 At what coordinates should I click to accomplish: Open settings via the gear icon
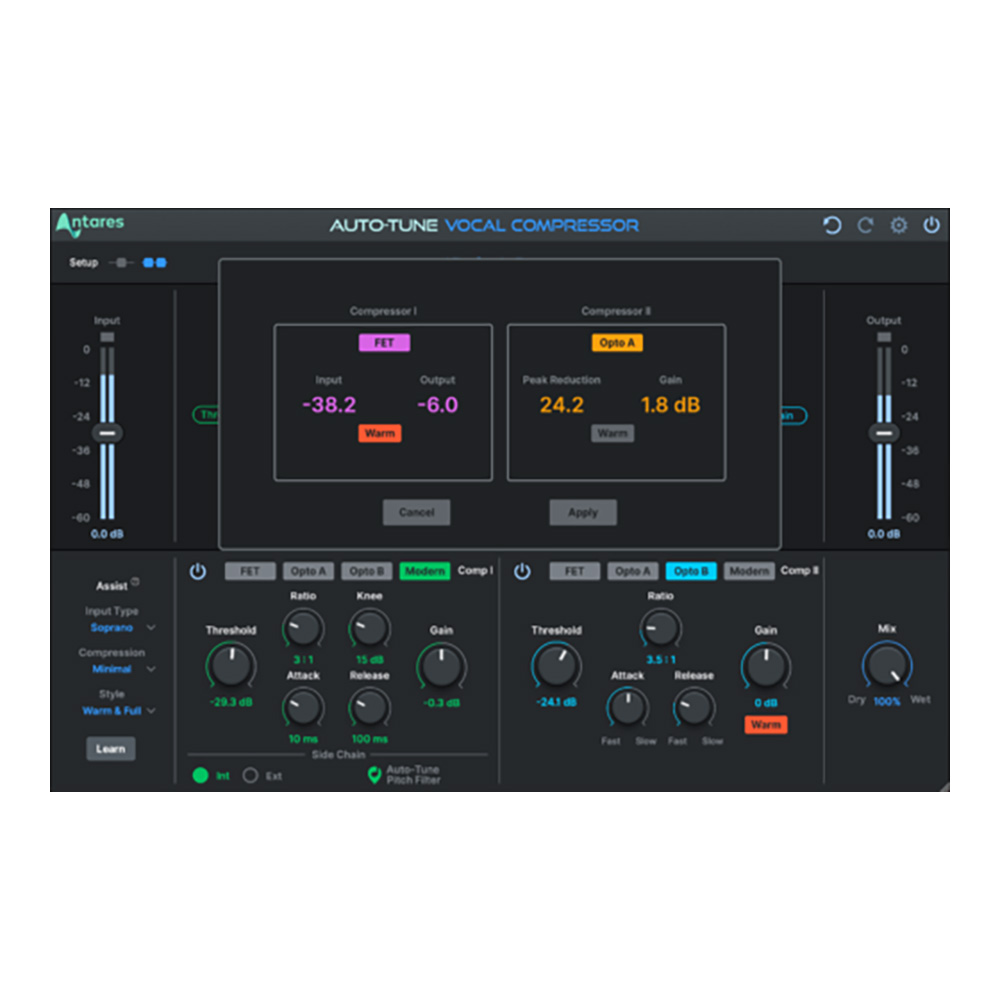(x=899, y=225)
